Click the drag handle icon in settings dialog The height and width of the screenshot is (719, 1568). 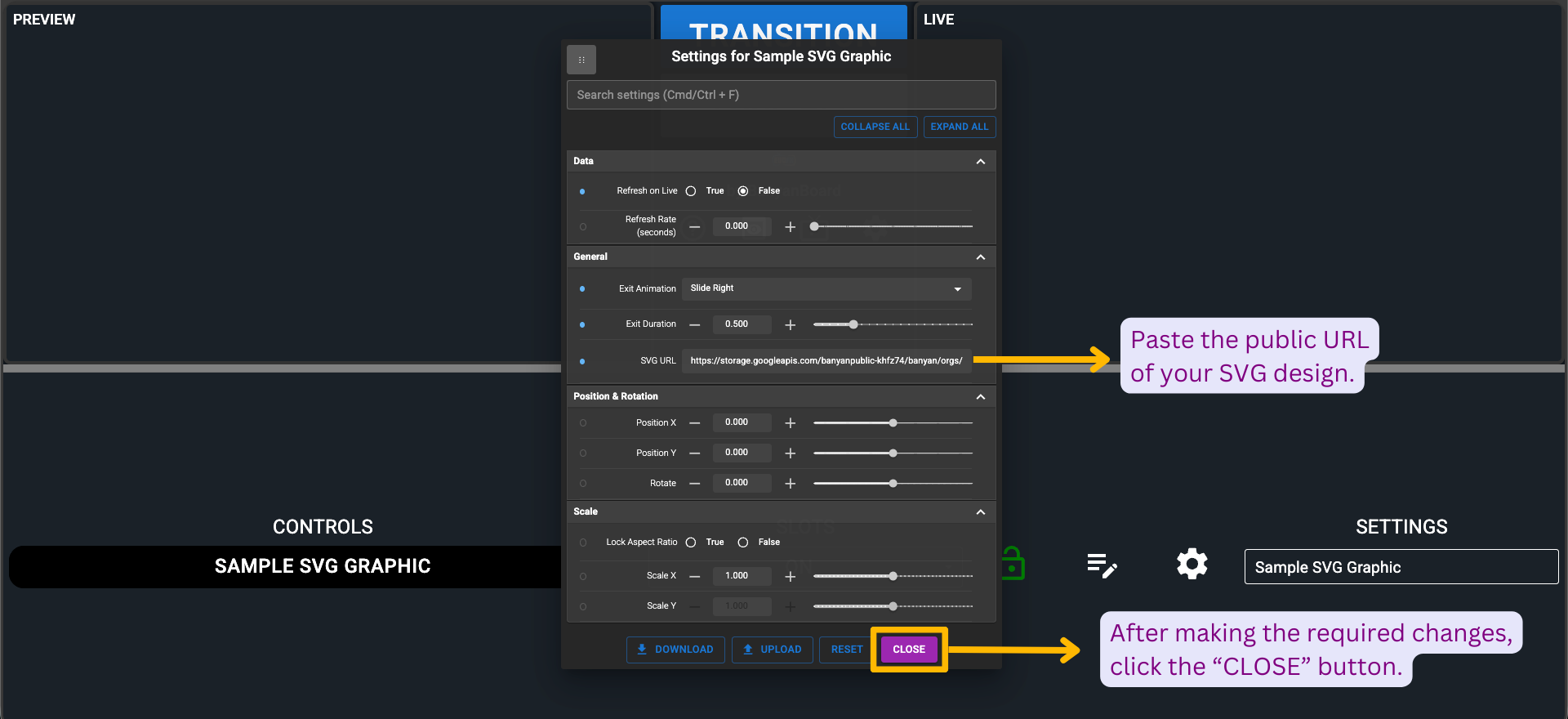point(581,60)
